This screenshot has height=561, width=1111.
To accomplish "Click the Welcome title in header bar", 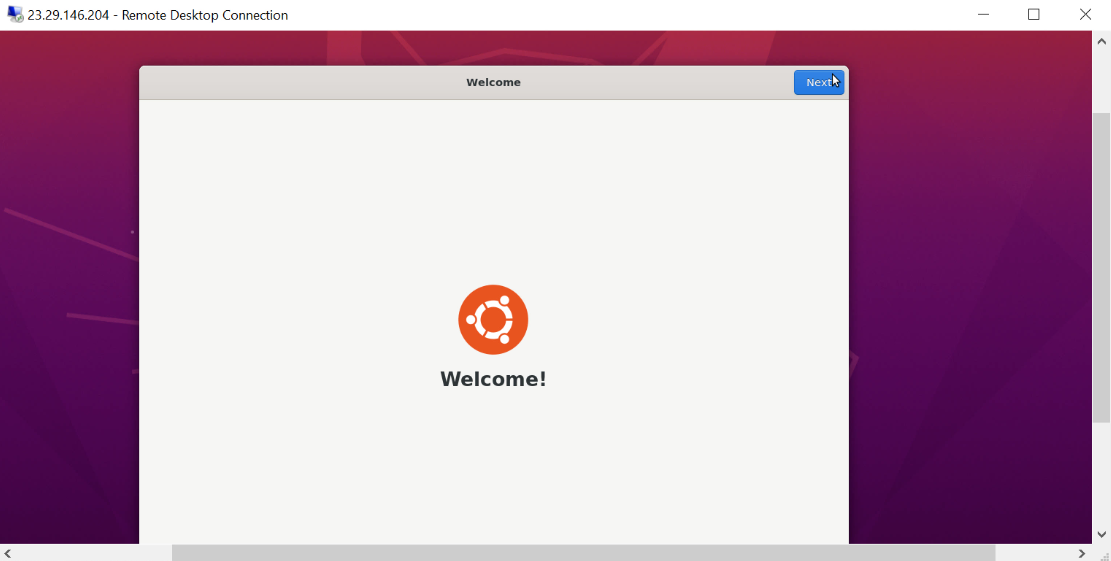I will pos(493,82).
